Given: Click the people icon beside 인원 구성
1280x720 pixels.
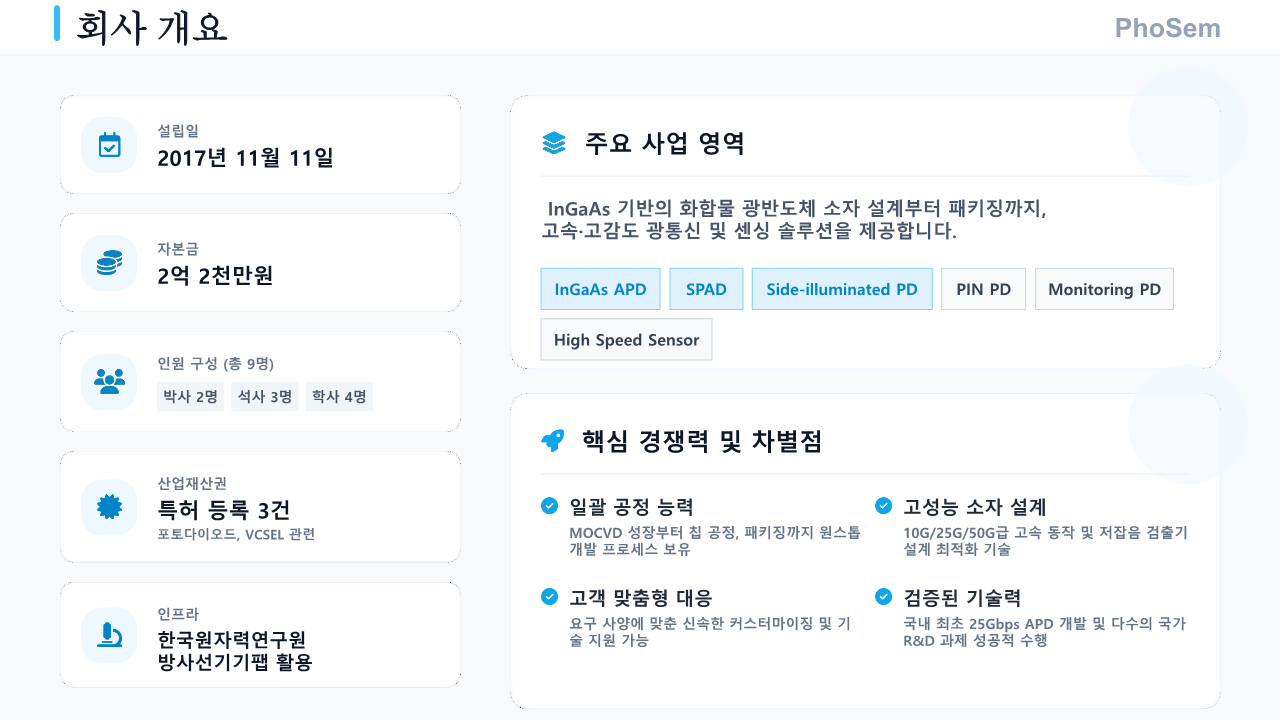Looking at the screenshot, I should 109,381.
